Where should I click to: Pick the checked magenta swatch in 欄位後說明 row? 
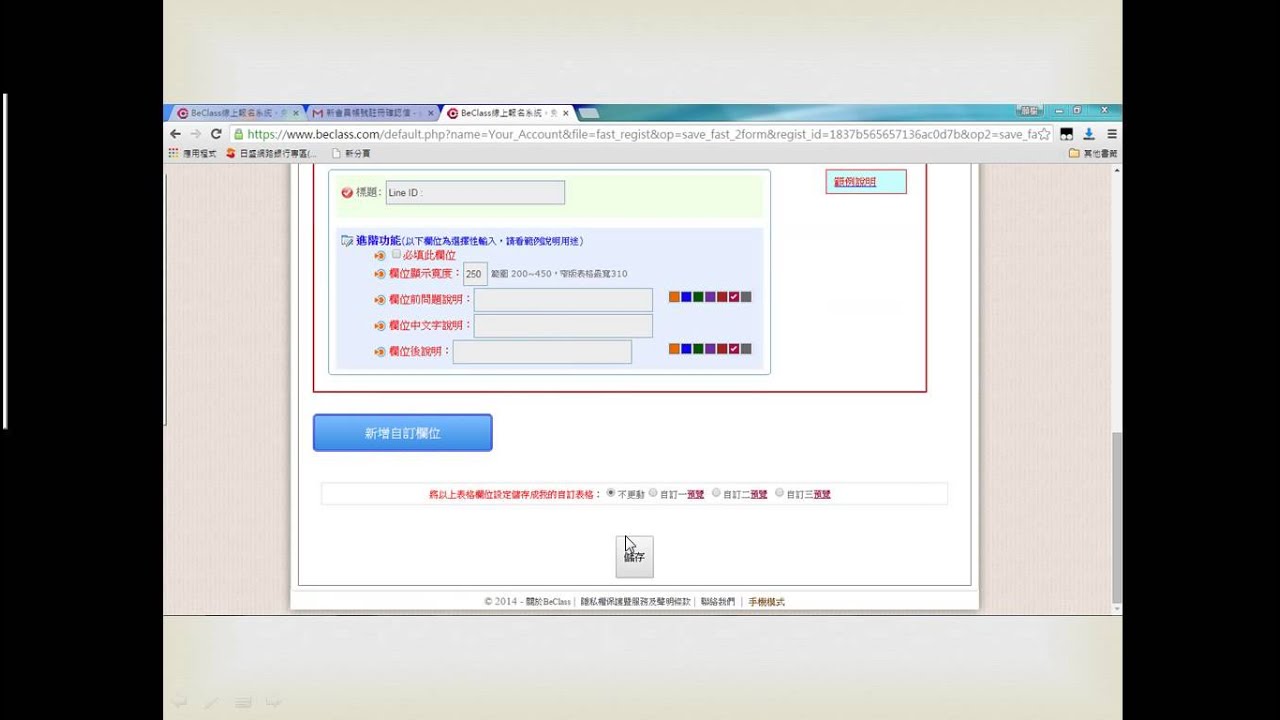click(x=734, y=349)
